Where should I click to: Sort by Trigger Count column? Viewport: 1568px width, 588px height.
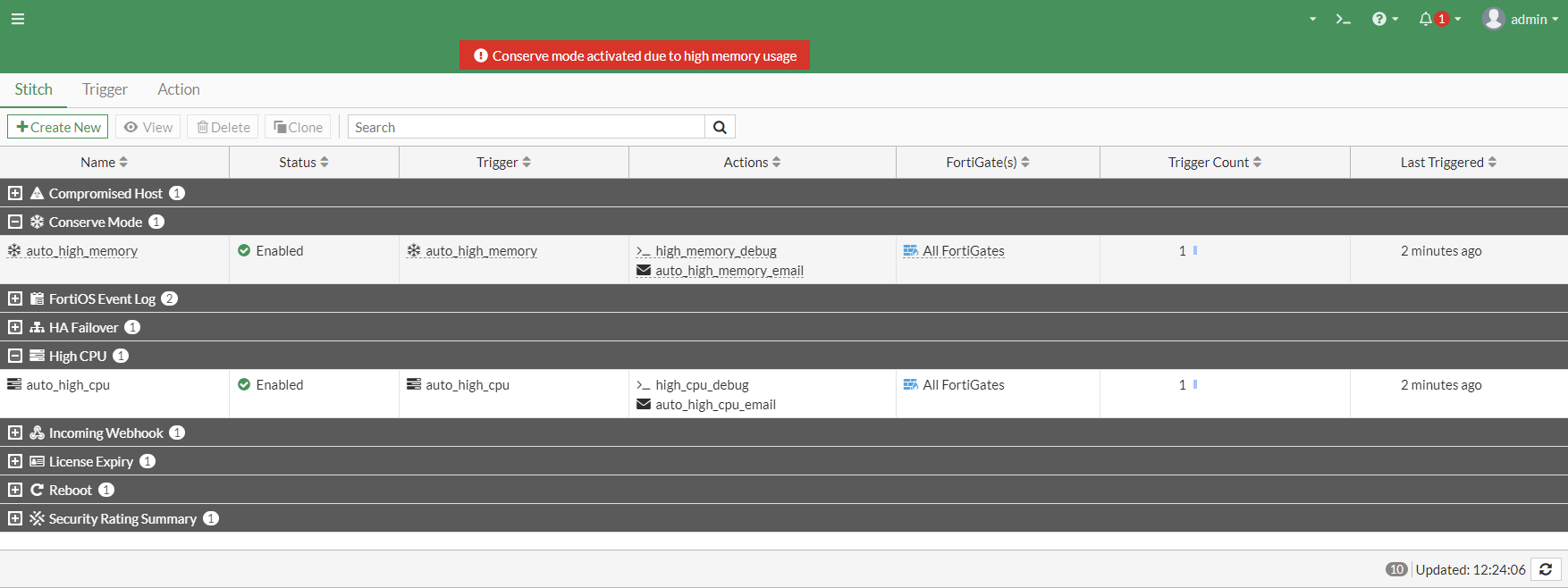tap(1215, 162)
